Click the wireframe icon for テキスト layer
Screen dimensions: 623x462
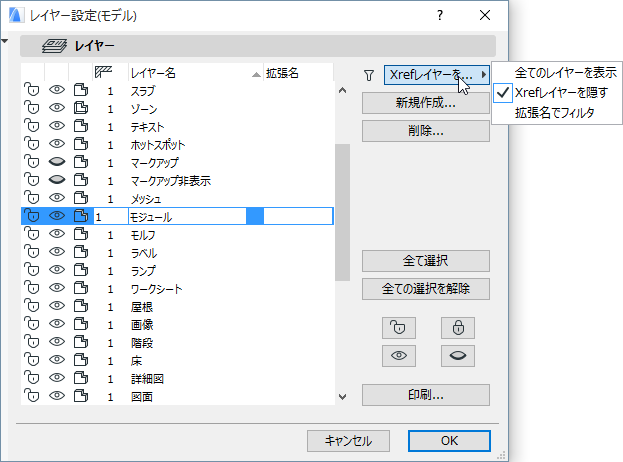pyautogui.click(x=82, y=127)
